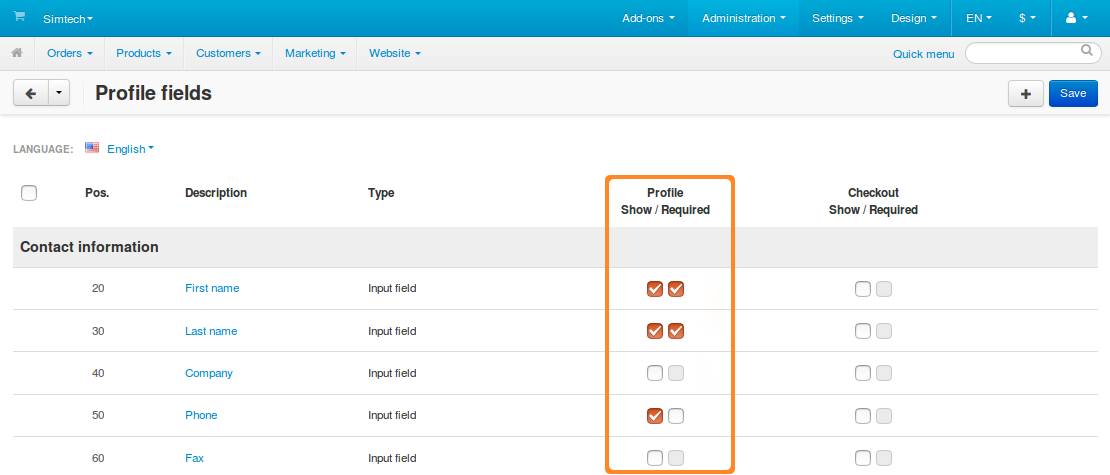Click the Type column header

tap(381, 193)
